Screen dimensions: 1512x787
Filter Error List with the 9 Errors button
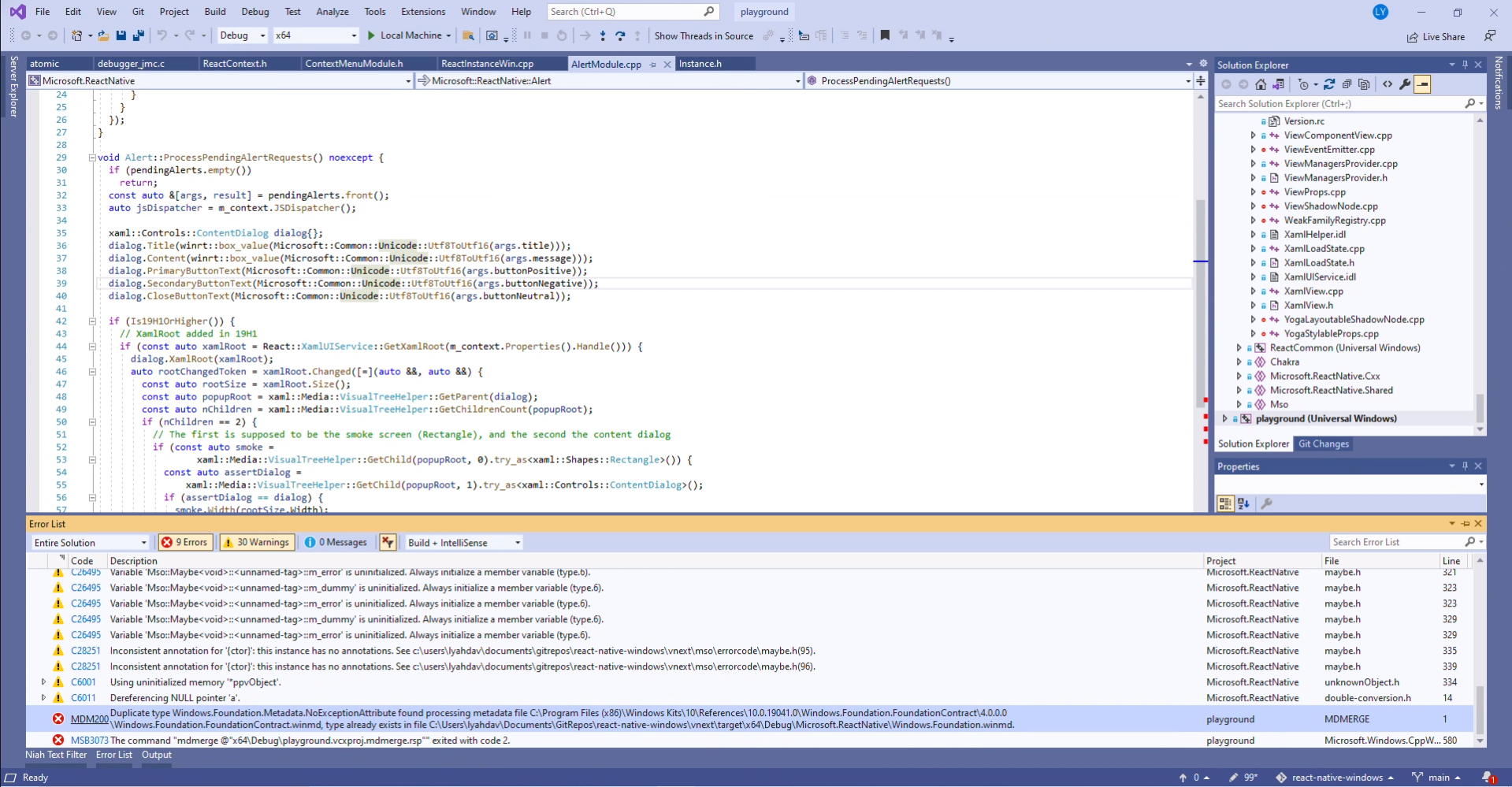click(x=184, y=542)
